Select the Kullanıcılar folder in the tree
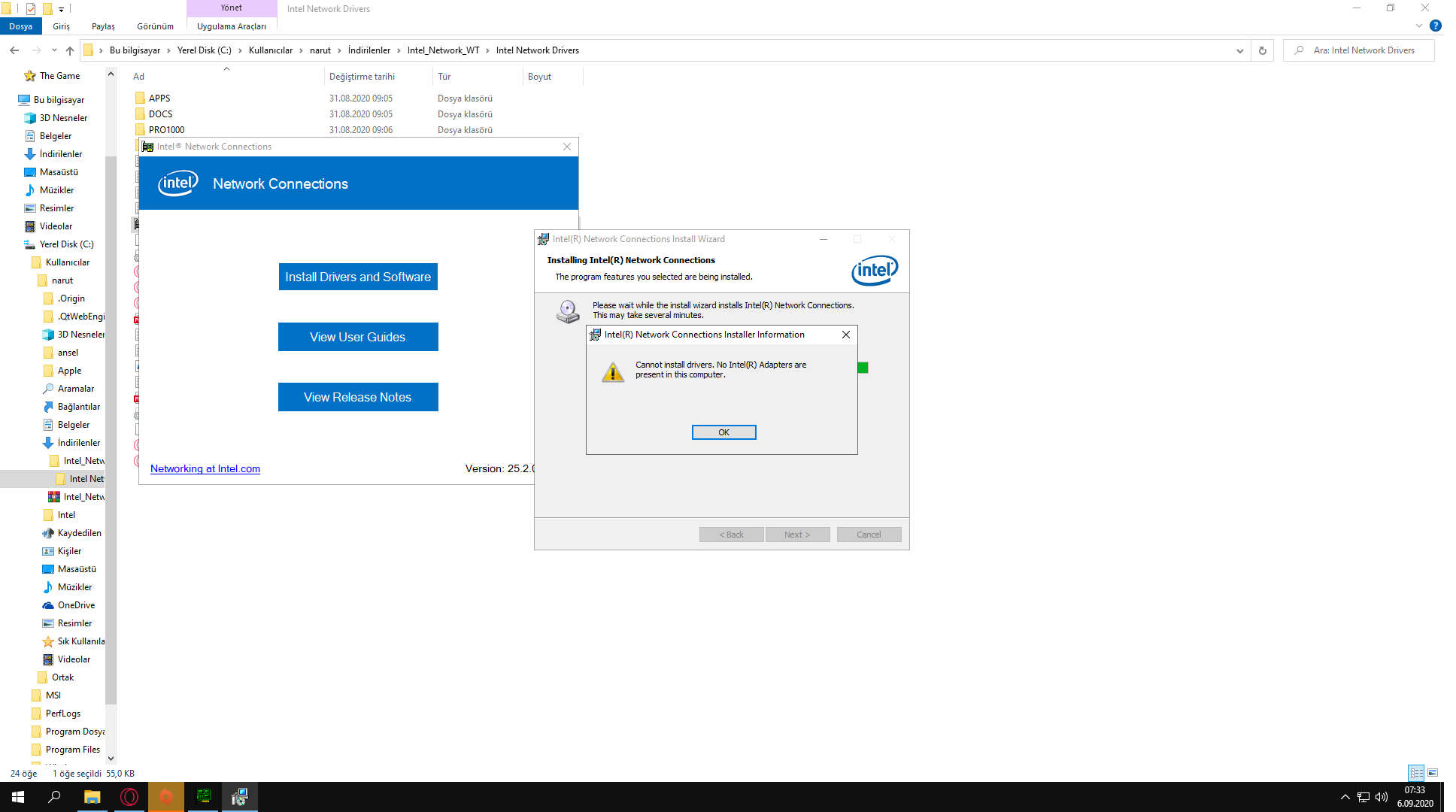1456x812 pixels. (67, 262)
